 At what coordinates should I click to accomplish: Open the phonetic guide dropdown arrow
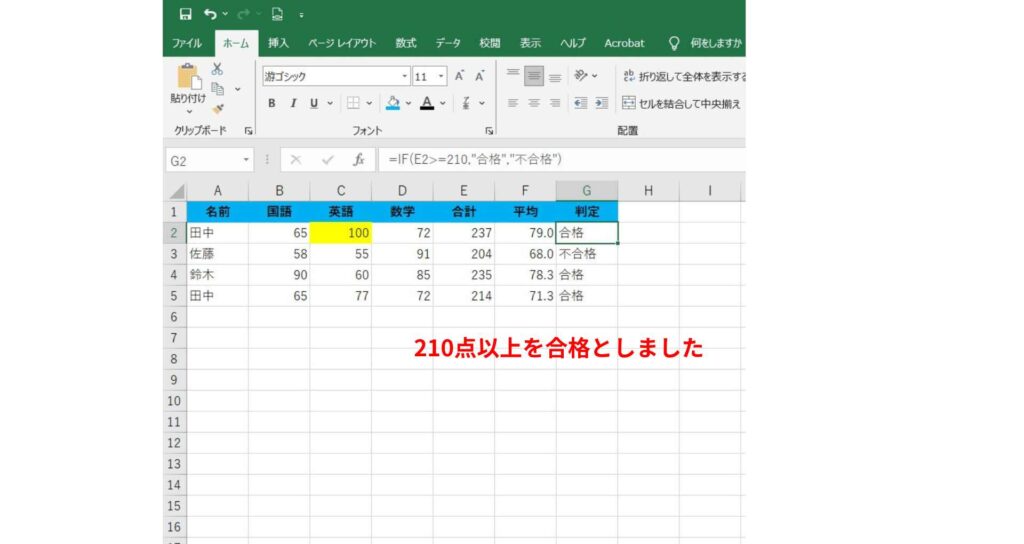482,103
